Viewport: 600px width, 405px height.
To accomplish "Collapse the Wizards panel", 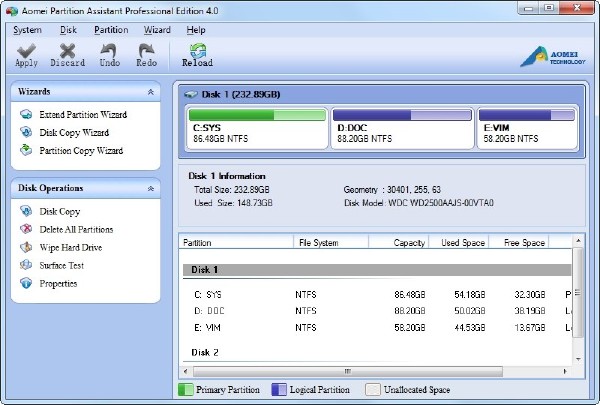I will pyautogui.click(x=150, y=92).
